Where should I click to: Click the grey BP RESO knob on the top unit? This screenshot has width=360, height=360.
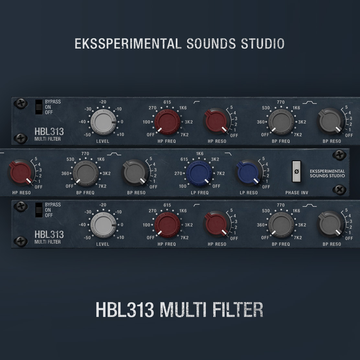[331, 122]
